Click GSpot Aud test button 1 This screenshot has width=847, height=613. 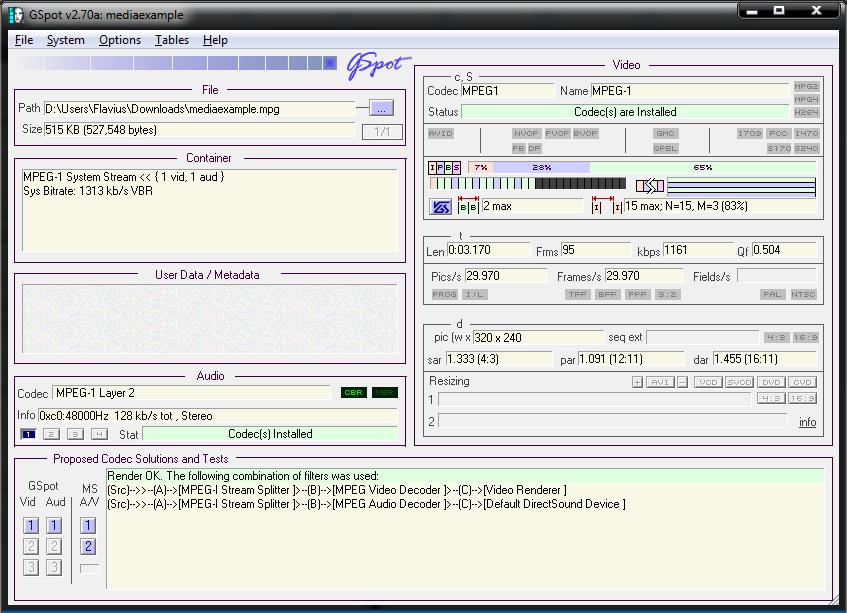pyautogui.click(x=54, y=526)
